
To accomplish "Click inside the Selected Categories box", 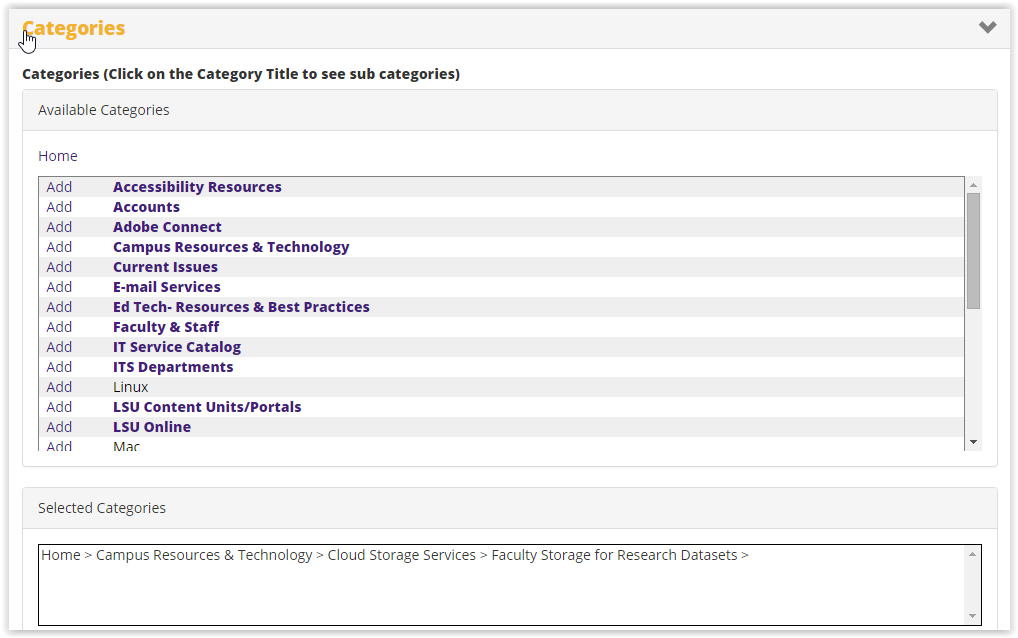I will [x=500, y=590].
